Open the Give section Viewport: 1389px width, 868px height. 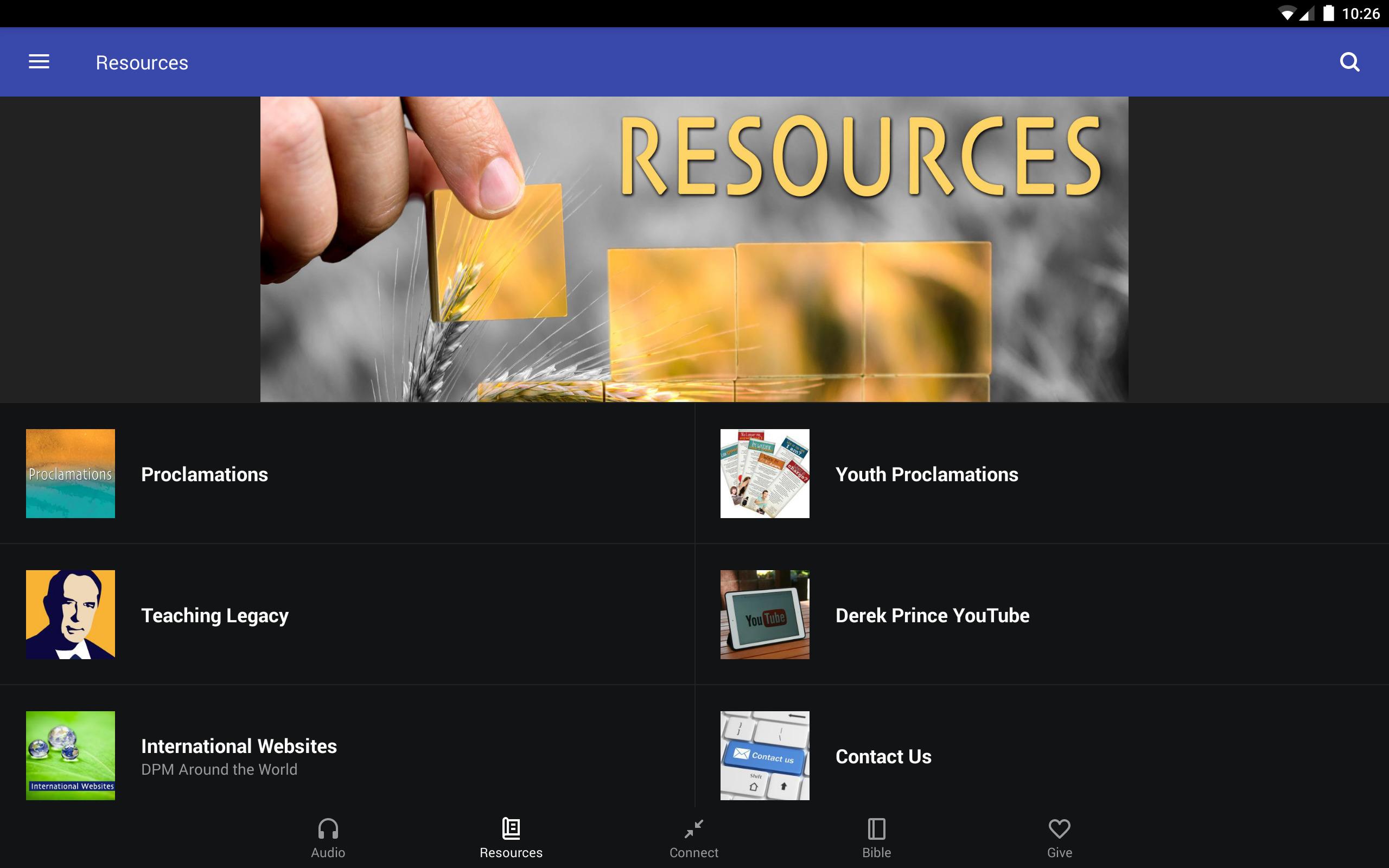click(1060, 838)
